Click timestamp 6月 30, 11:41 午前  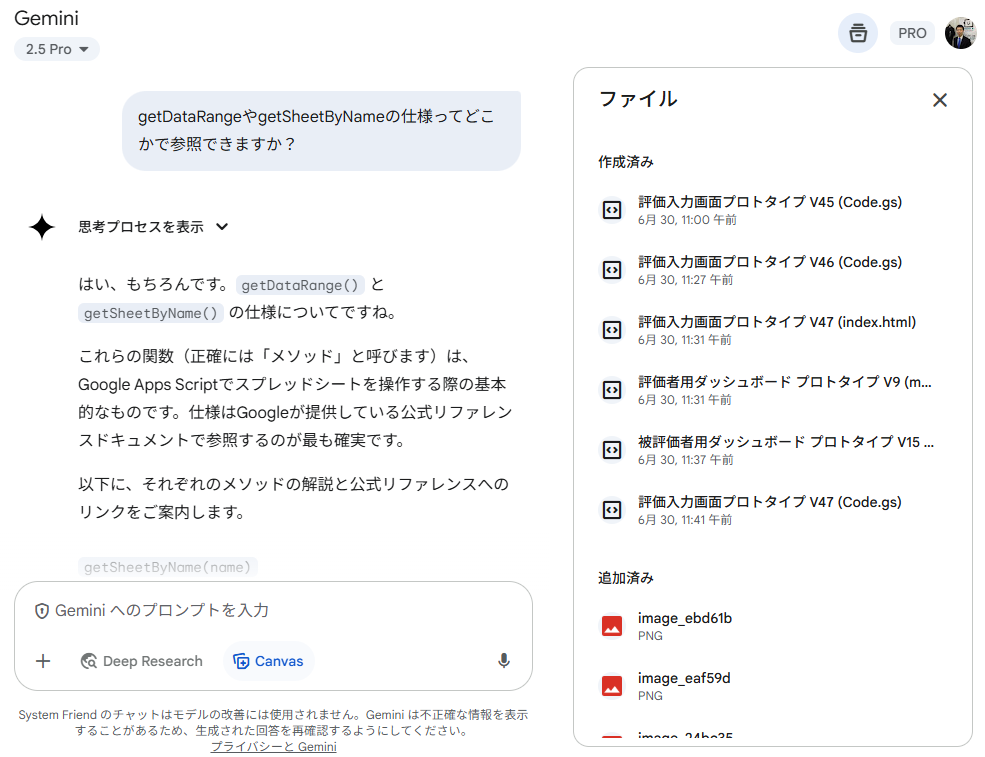coord(685,520)
